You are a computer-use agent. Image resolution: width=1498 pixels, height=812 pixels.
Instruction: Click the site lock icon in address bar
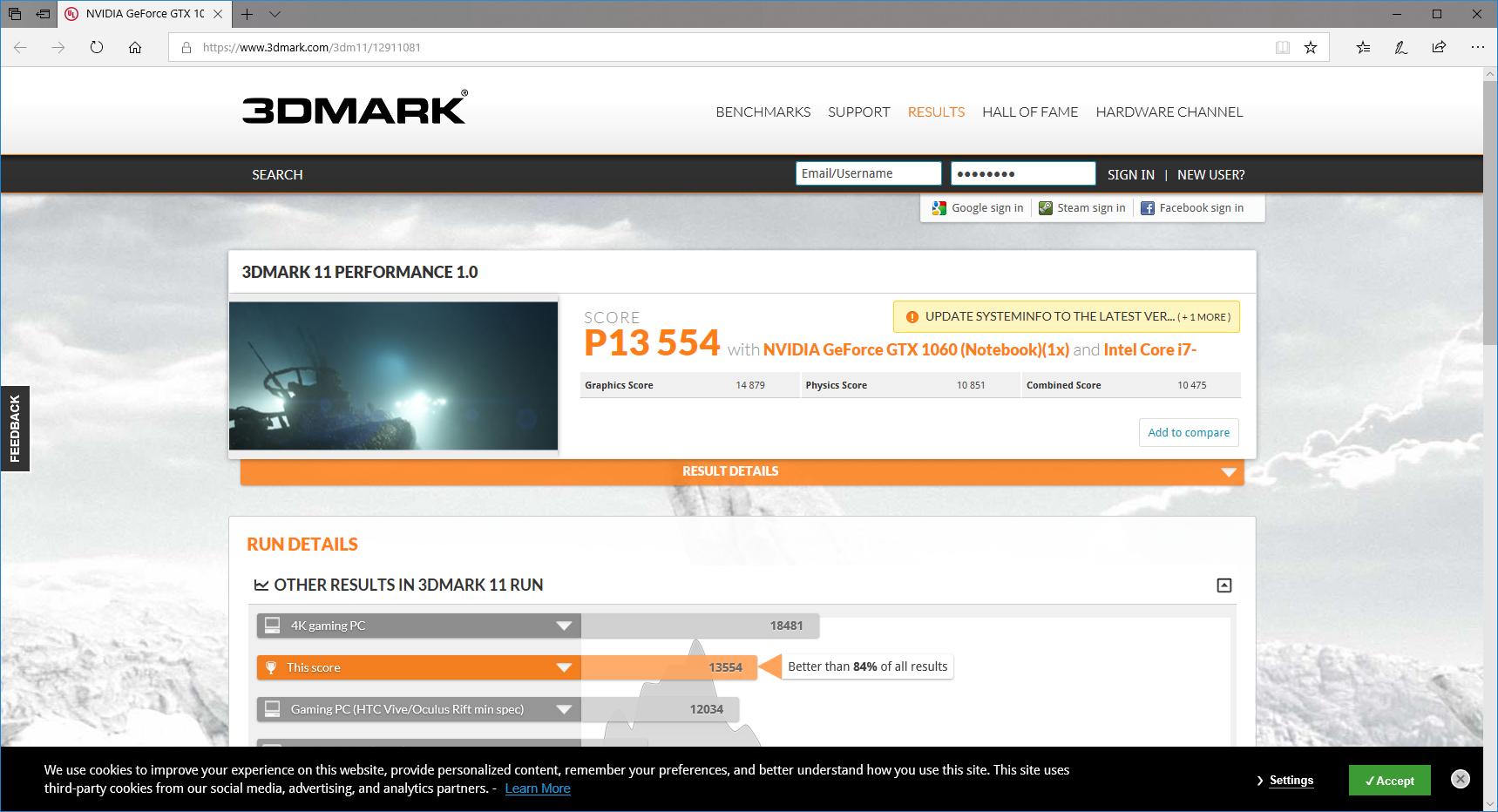186,48
